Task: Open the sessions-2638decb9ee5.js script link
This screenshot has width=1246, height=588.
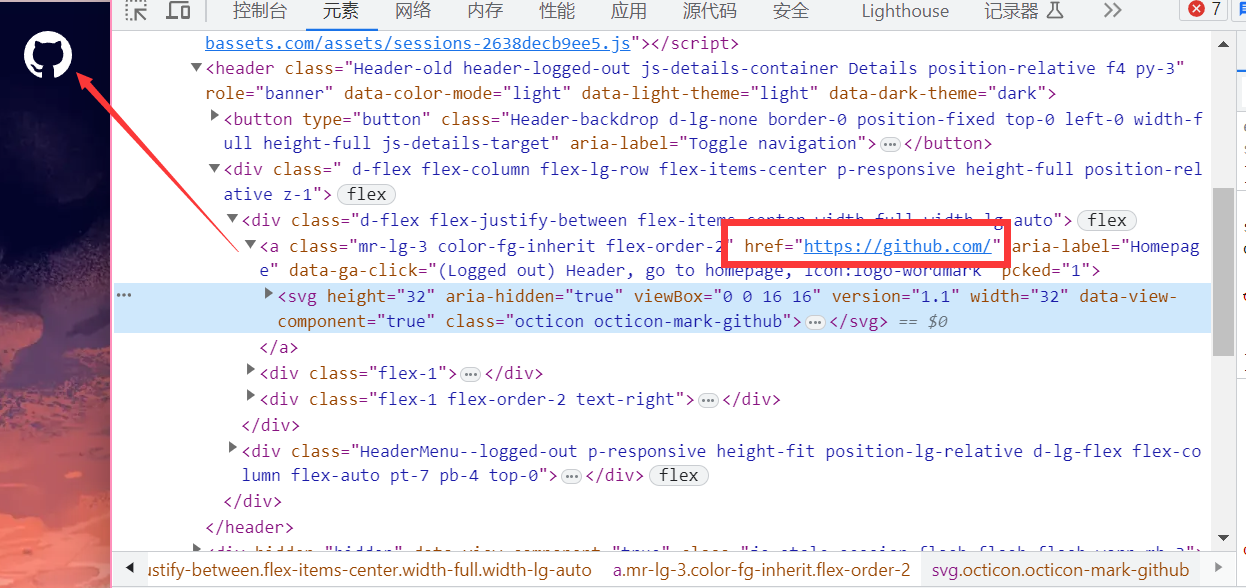Action: pyautogui.click(x=417, y=43)
